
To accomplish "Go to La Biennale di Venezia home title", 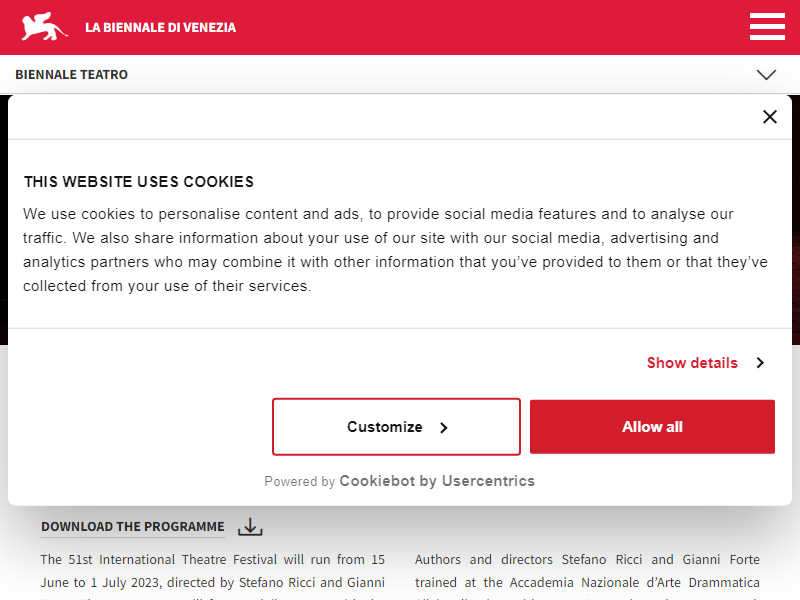I will (160, 28).
